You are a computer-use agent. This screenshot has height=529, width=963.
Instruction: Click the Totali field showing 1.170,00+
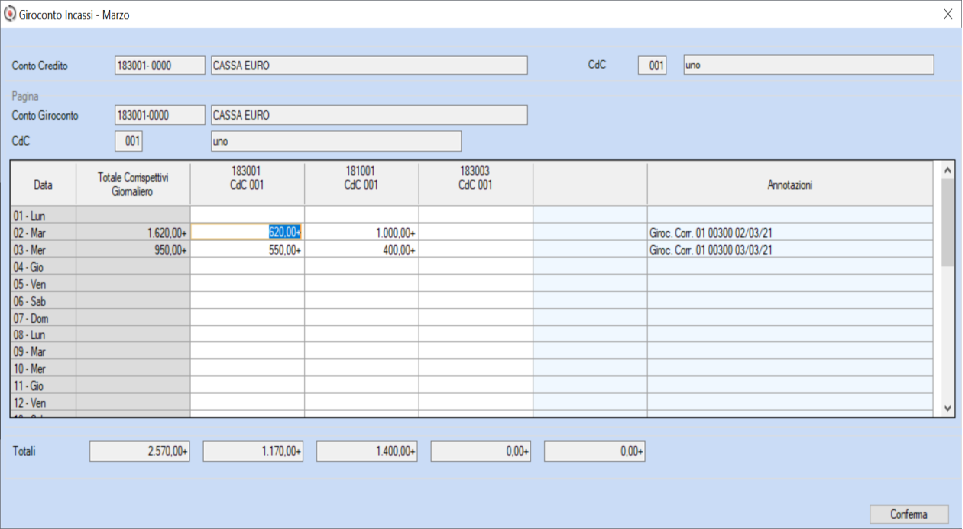253,451
